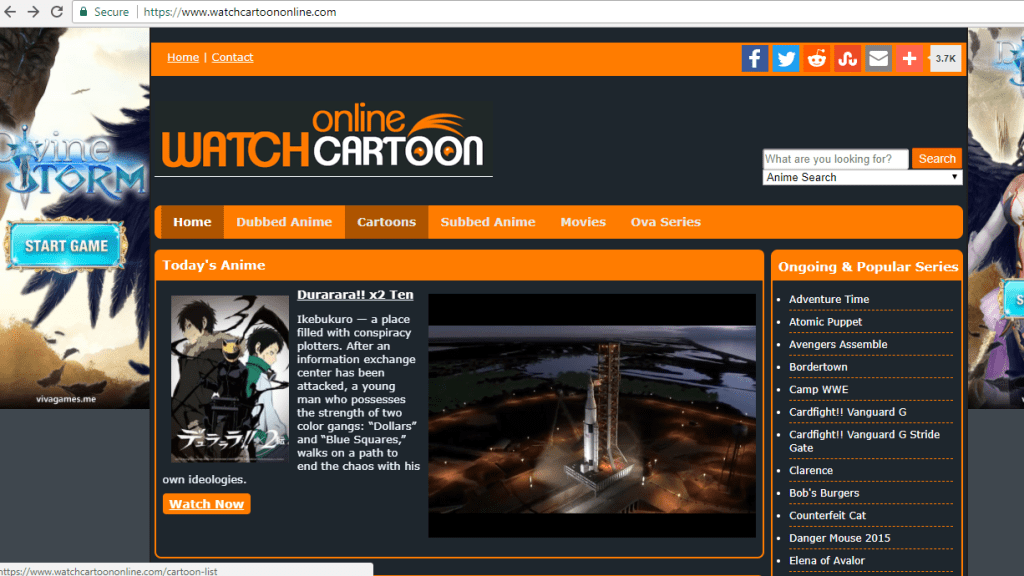Share page via Facebook icon
The height and width of the screenshot is (576, 1024).
click(x=755, y=59)
